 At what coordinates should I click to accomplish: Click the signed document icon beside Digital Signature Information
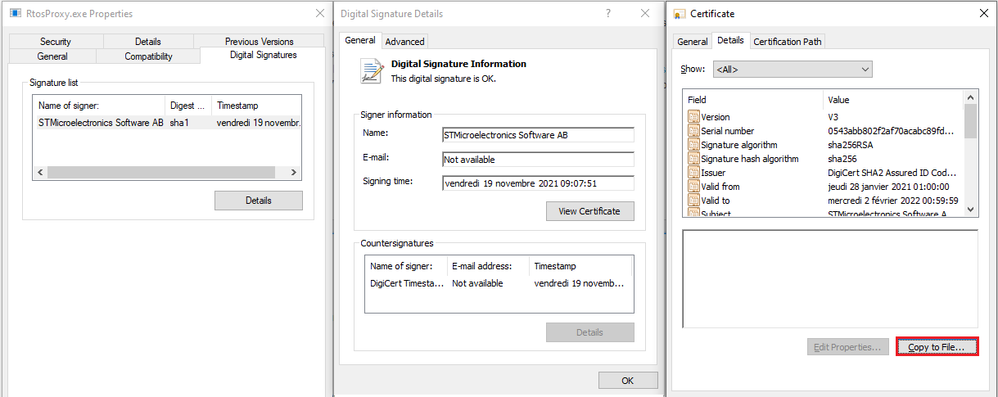[372, 71]
